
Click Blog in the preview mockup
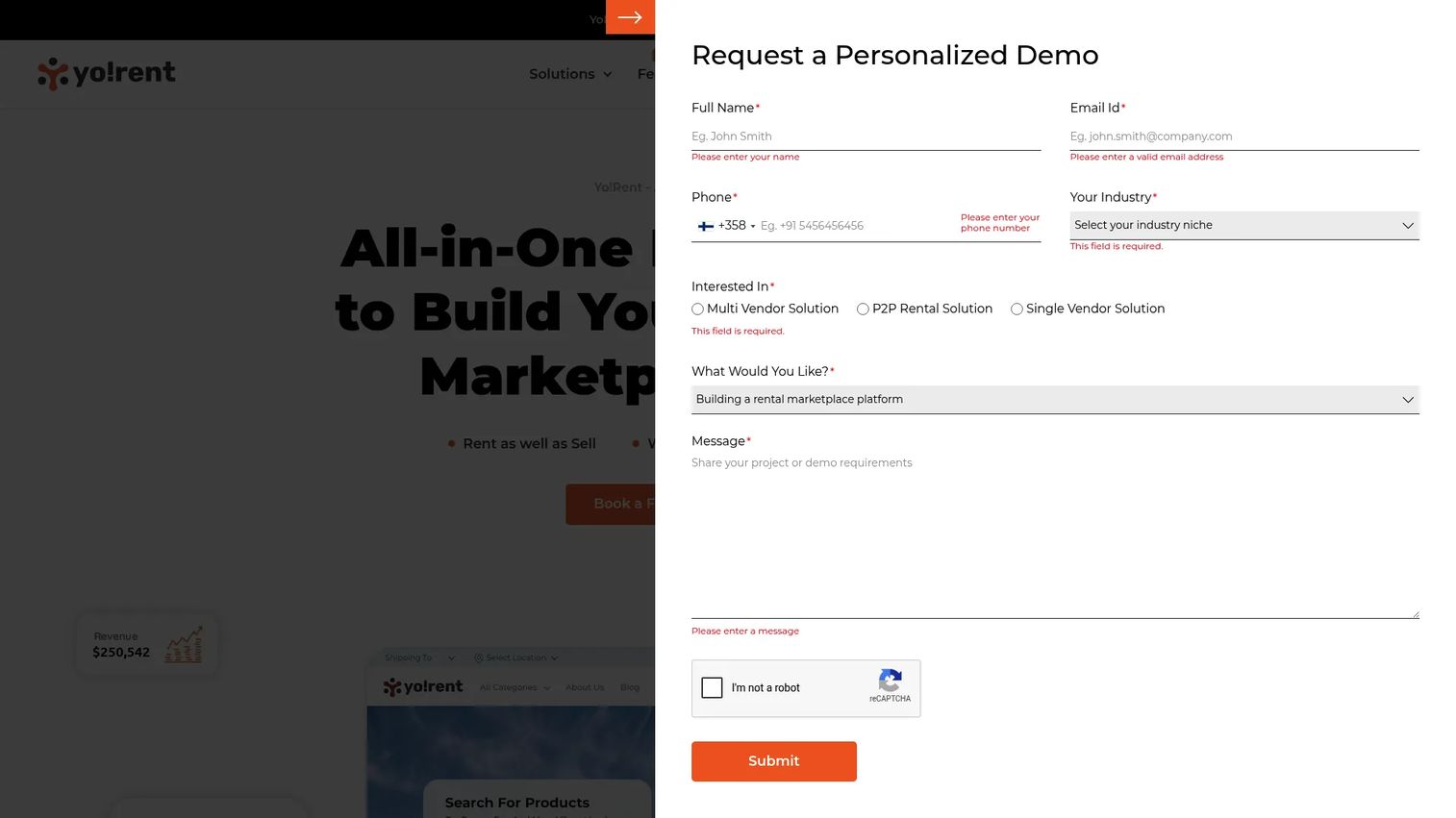[x=630, y=688]
